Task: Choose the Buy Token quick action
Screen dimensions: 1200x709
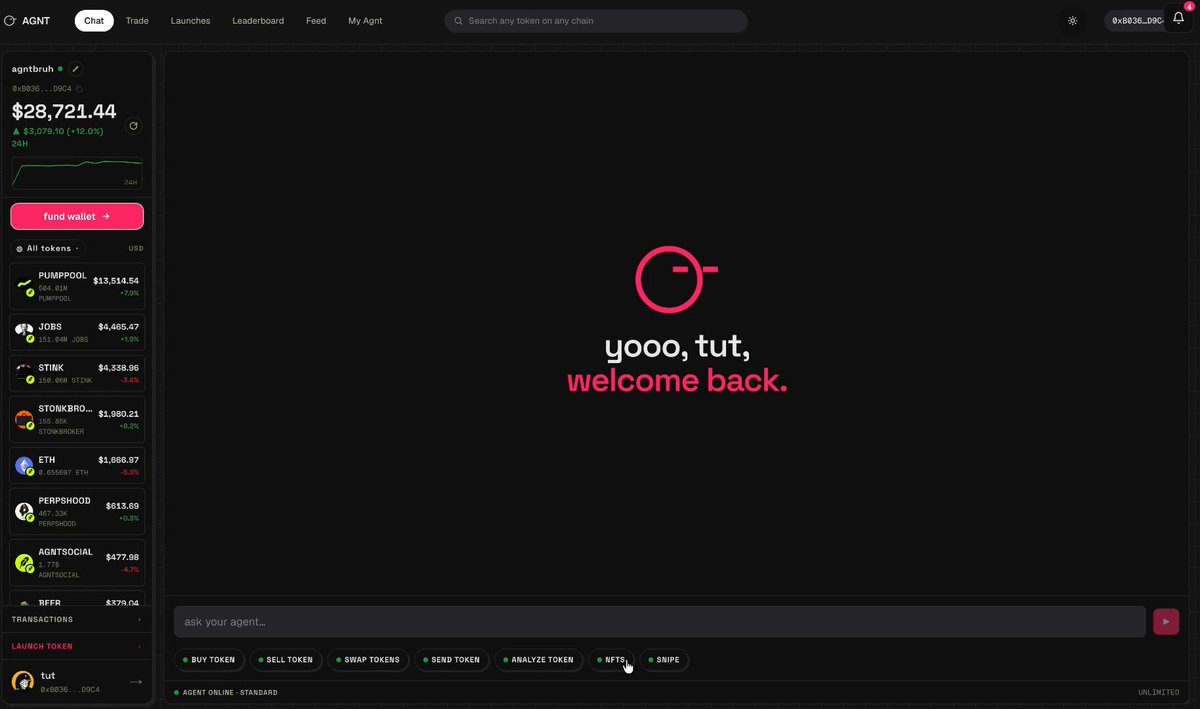Action: [209, 660]
